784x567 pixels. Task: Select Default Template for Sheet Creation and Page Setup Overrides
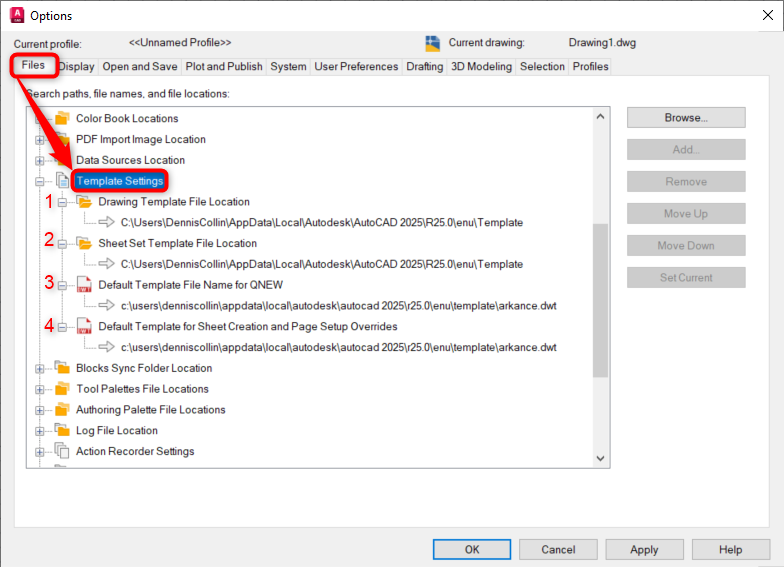[x=248, y=326]
